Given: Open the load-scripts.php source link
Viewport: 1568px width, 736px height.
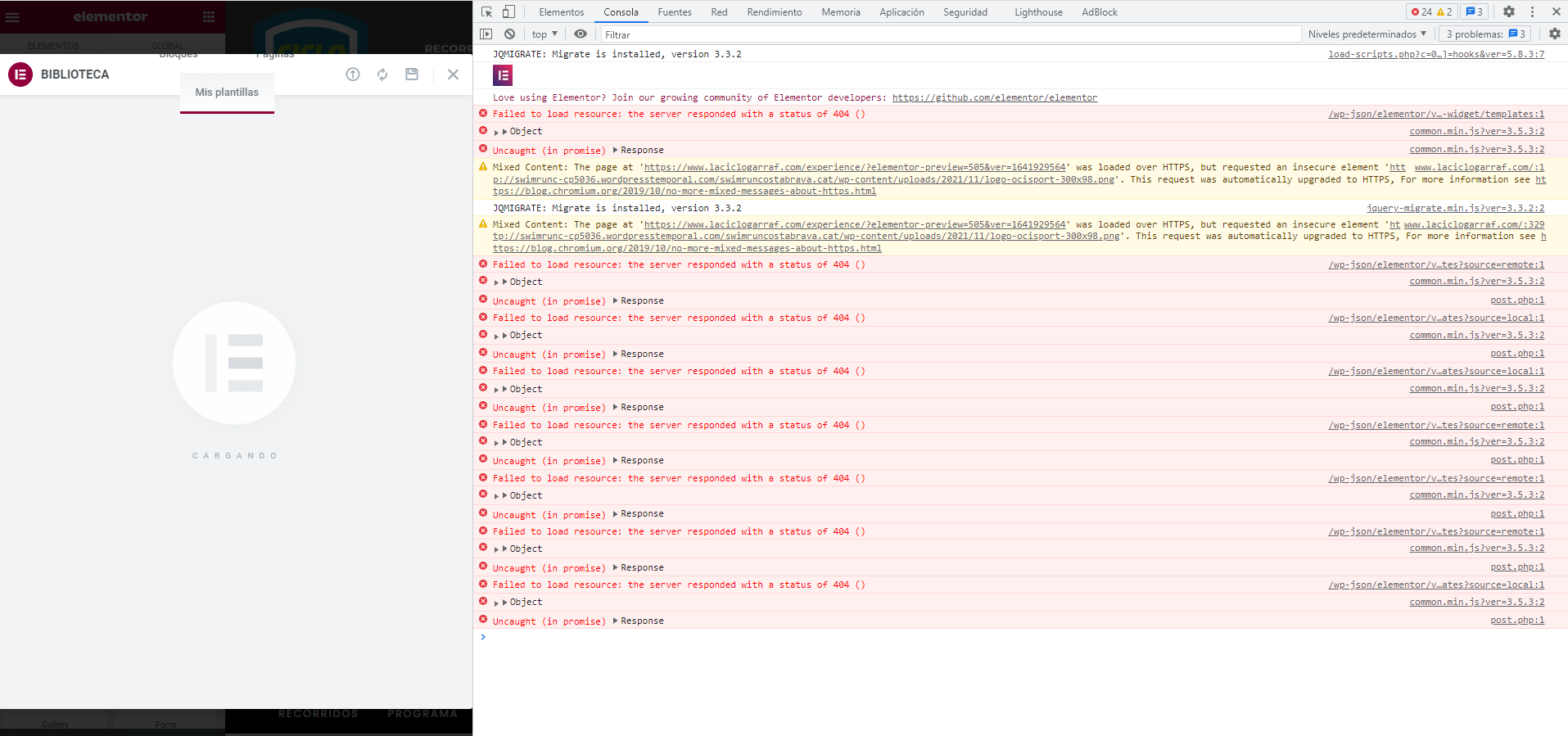Looking at the screenshot, I should (1436, 54).
